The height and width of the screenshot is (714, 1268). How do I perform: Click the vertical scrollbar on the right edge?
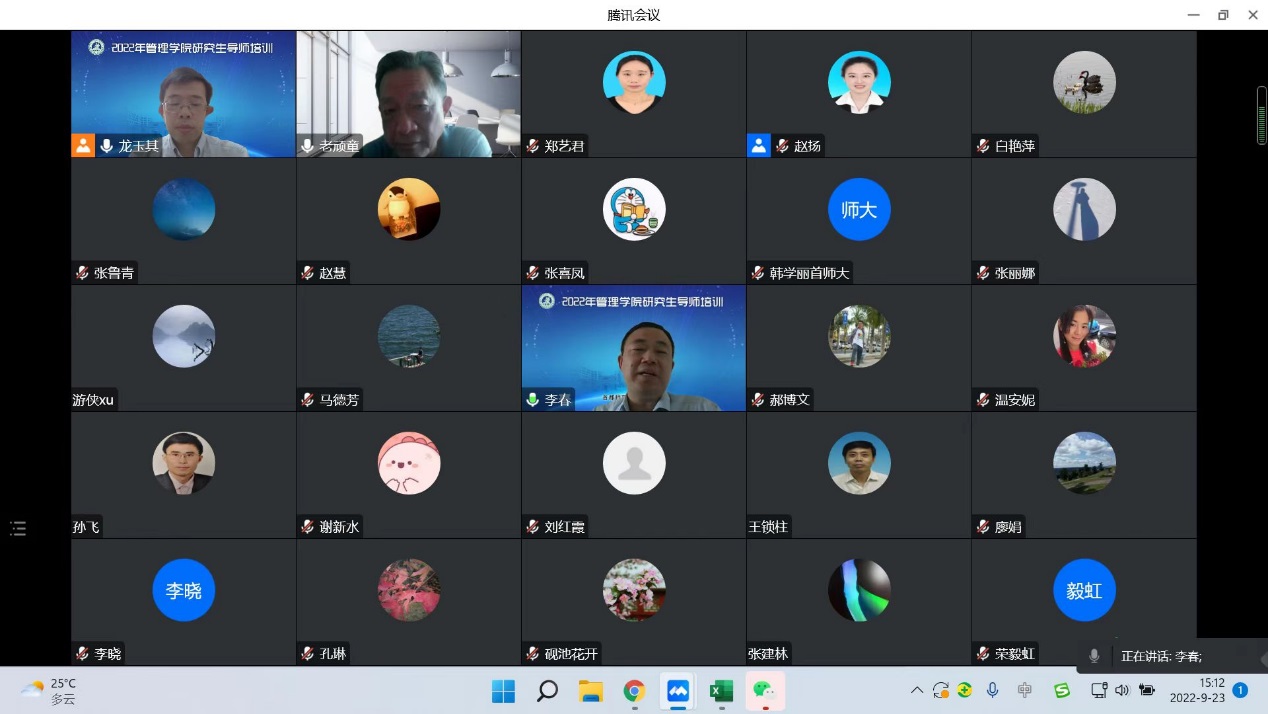click(x=1261, y=115)
